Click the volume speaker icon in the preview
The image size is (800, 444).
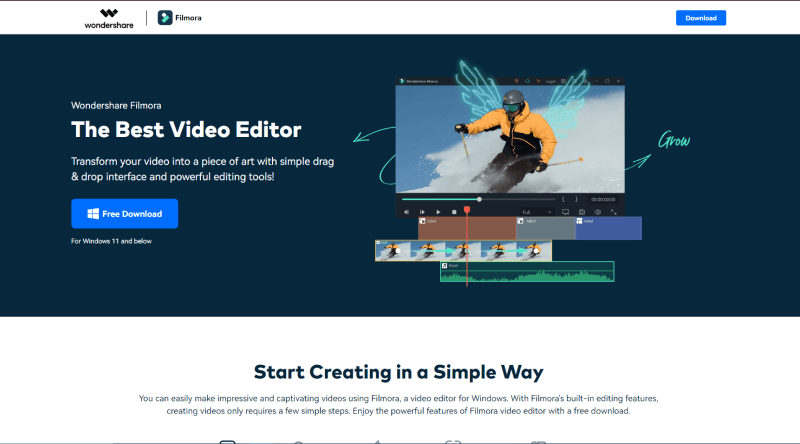click(597, 212)
